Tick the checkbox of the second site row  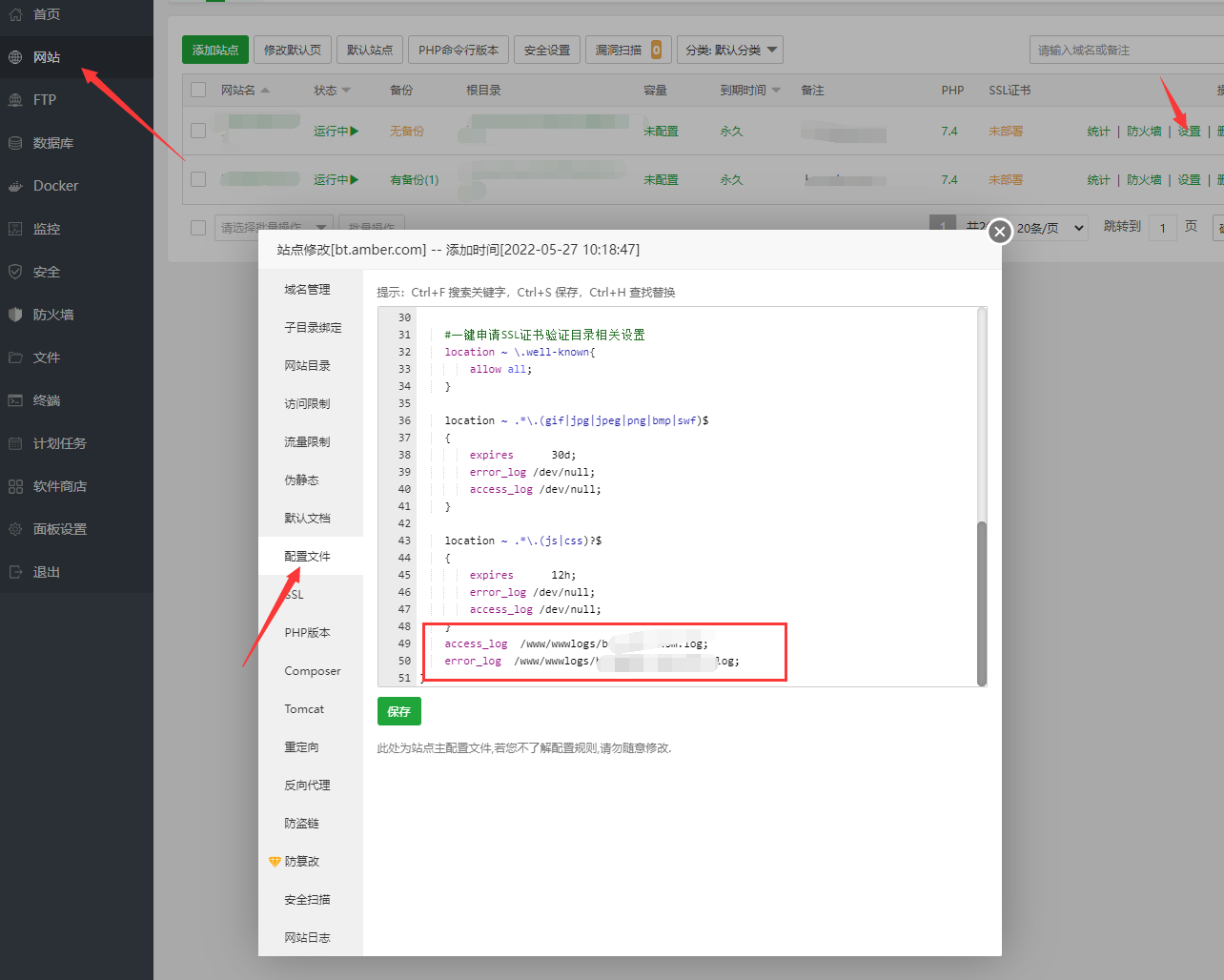pos(198,179)
